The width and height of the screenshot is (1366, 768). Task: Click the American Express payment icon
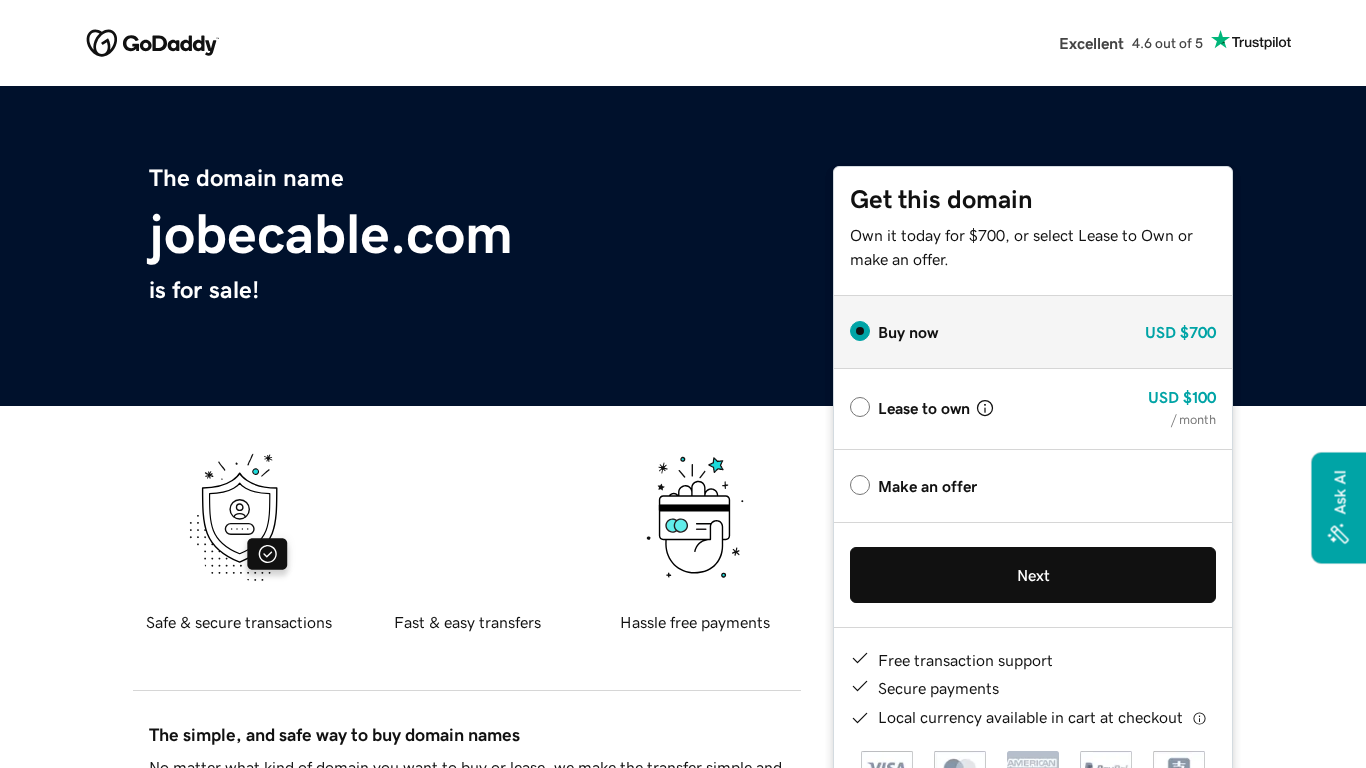[x=1033, y=761]
